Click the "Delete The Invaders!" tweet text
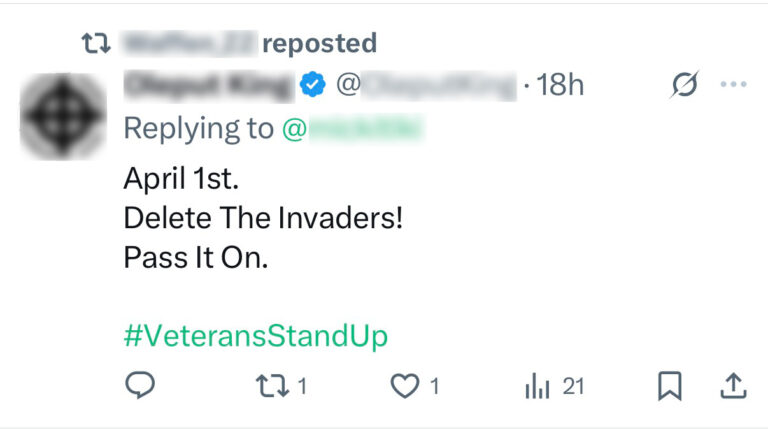Screen dimensions: 768x429 (263, 217)
